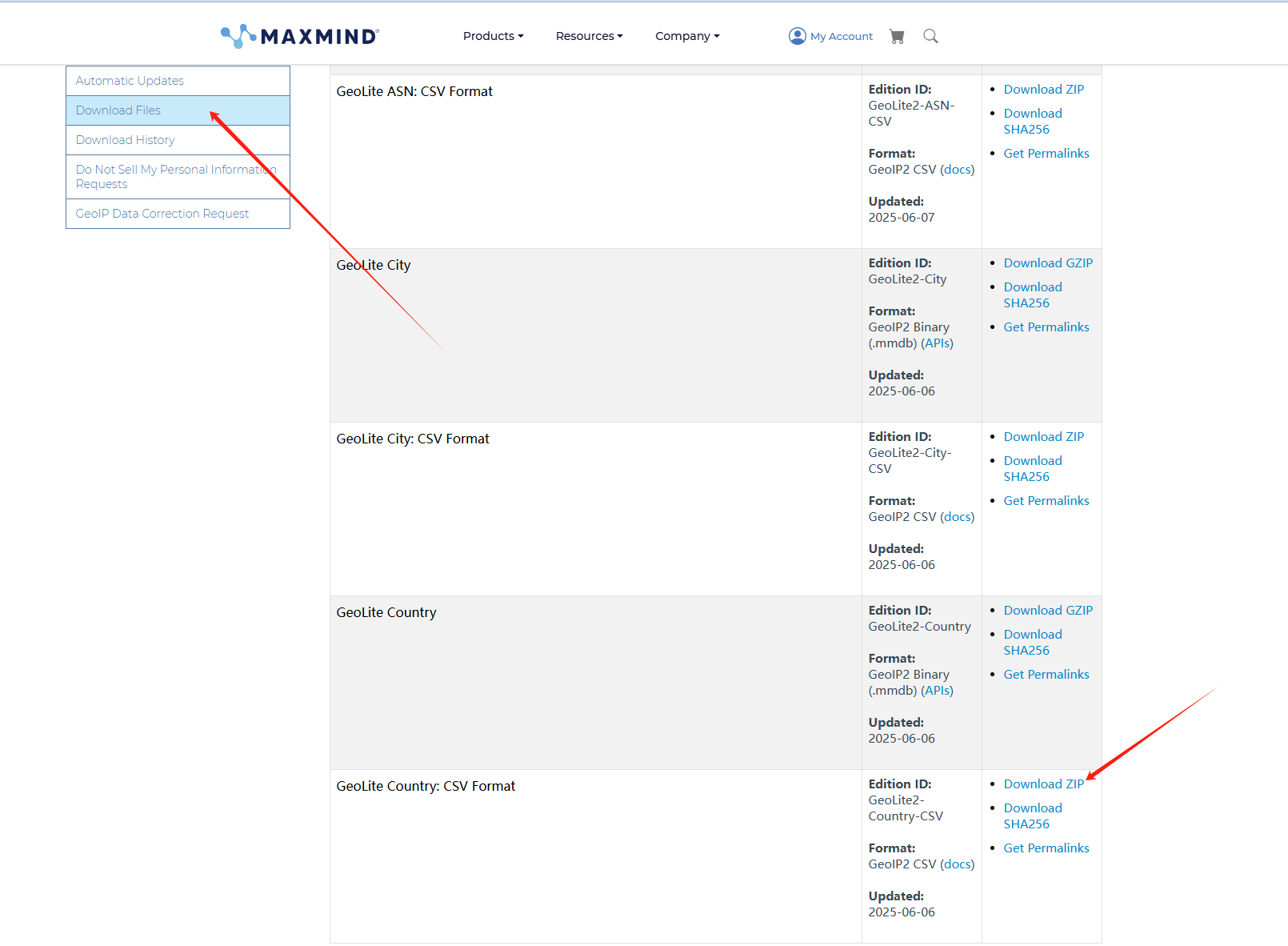This screenshot has width=1288, height=946.
Task: Get Permalinks for GeoLite City
Action: [x=1046, y=327]
